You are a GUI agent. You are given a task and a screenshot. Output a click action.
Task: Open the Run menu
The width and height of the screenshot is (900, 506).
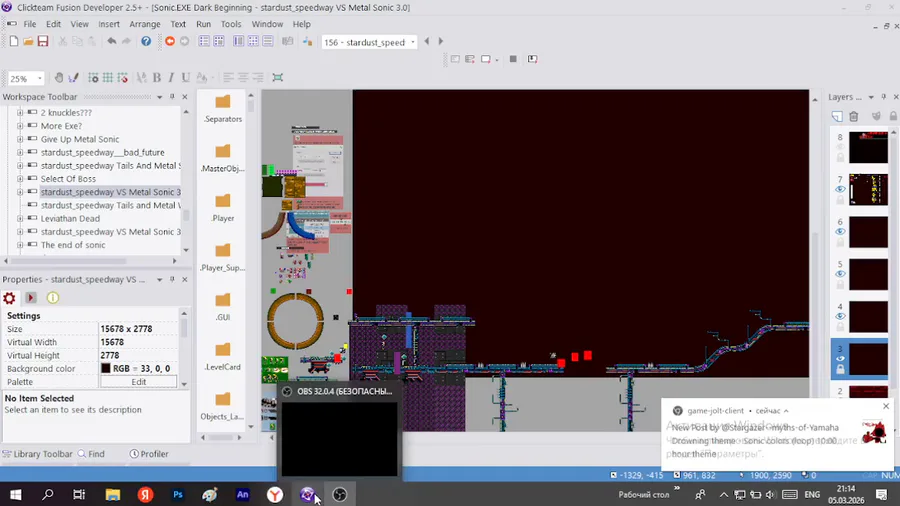(203, 24)
